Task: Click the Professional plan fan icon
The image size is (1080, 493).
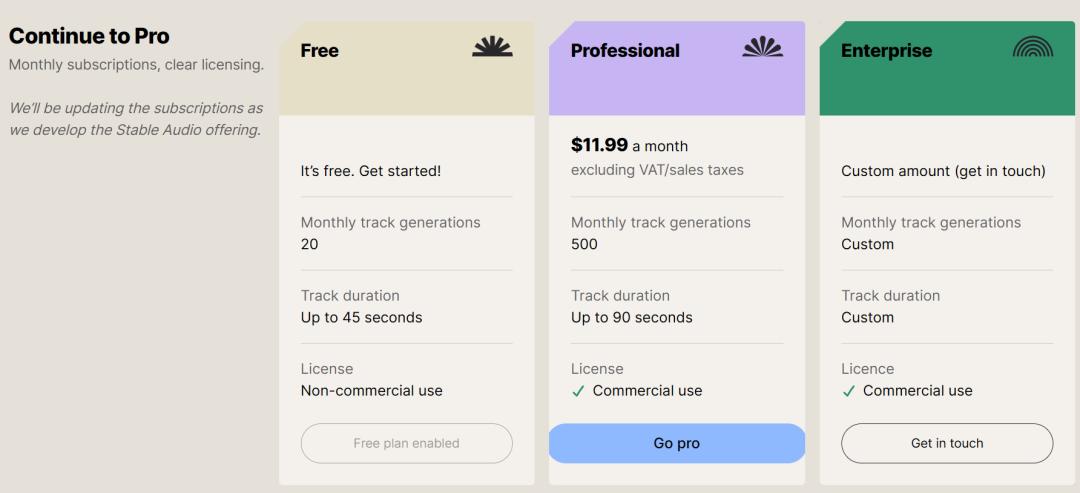Action: pos(762,46)
